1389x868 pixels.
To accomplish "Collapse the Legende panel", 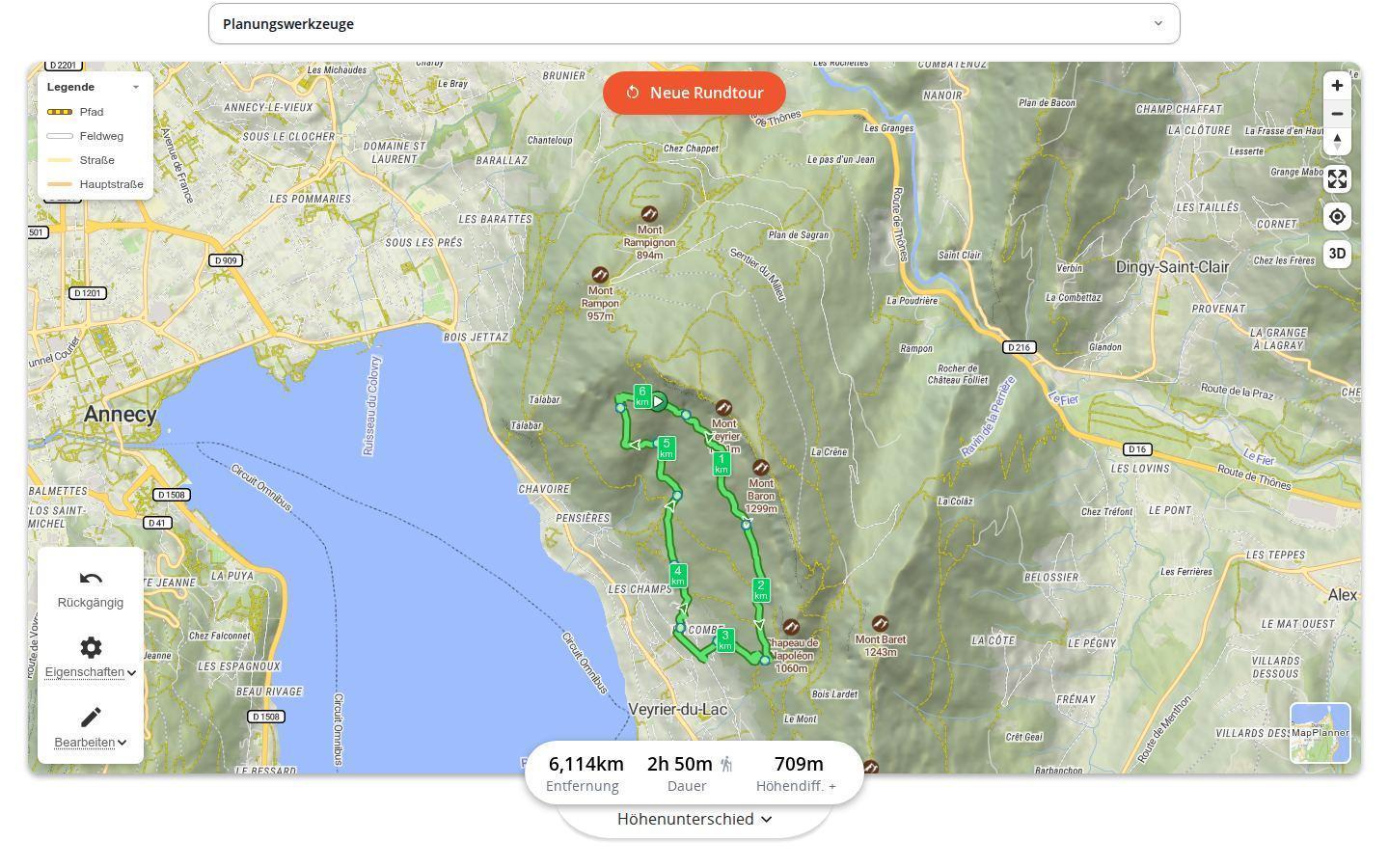I will (x=135, y=87).
